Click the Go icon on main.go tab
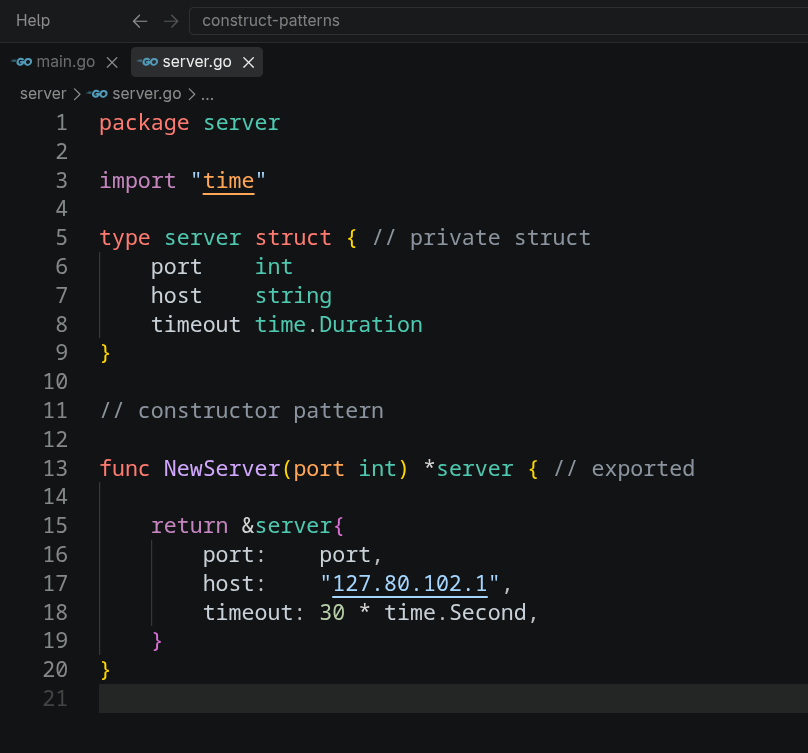 22,62
